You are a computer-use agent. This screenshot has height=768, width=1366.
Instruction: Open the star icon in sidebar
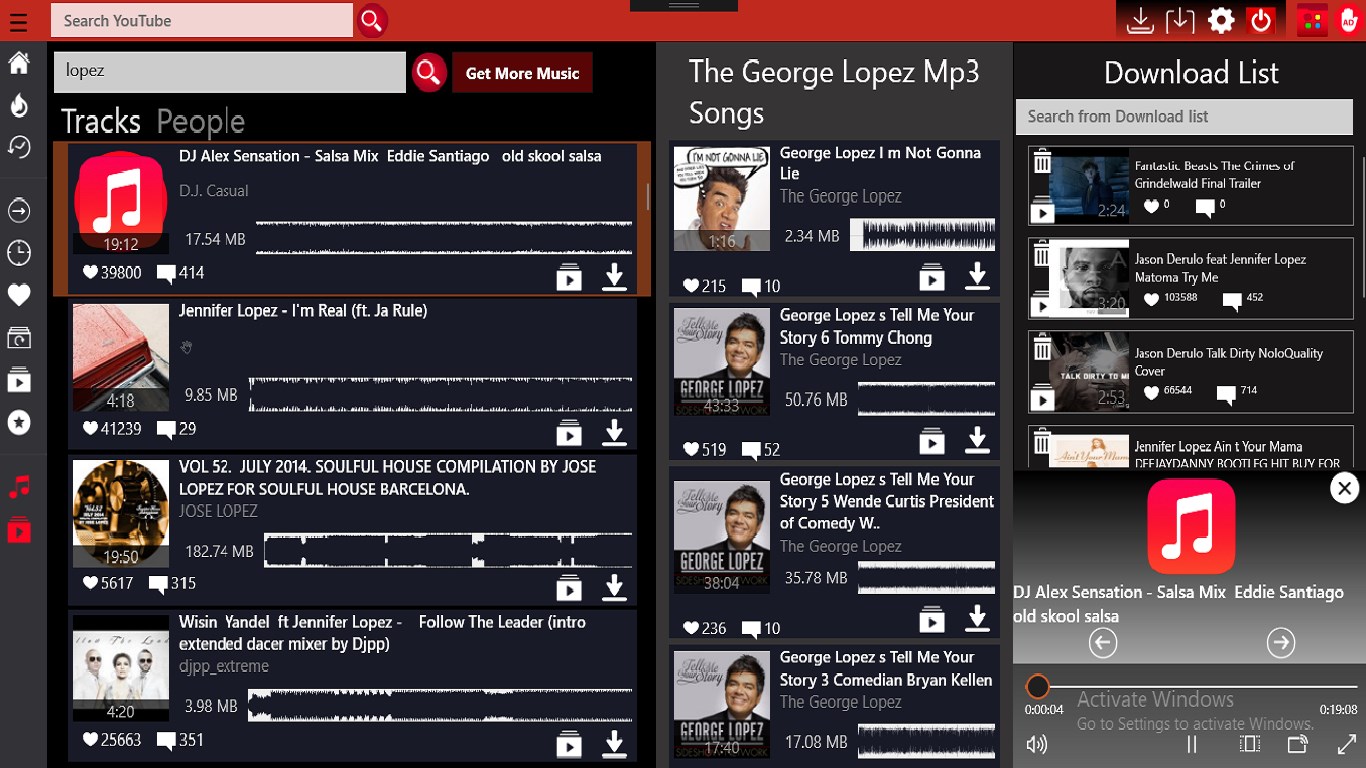pos(18,423)
